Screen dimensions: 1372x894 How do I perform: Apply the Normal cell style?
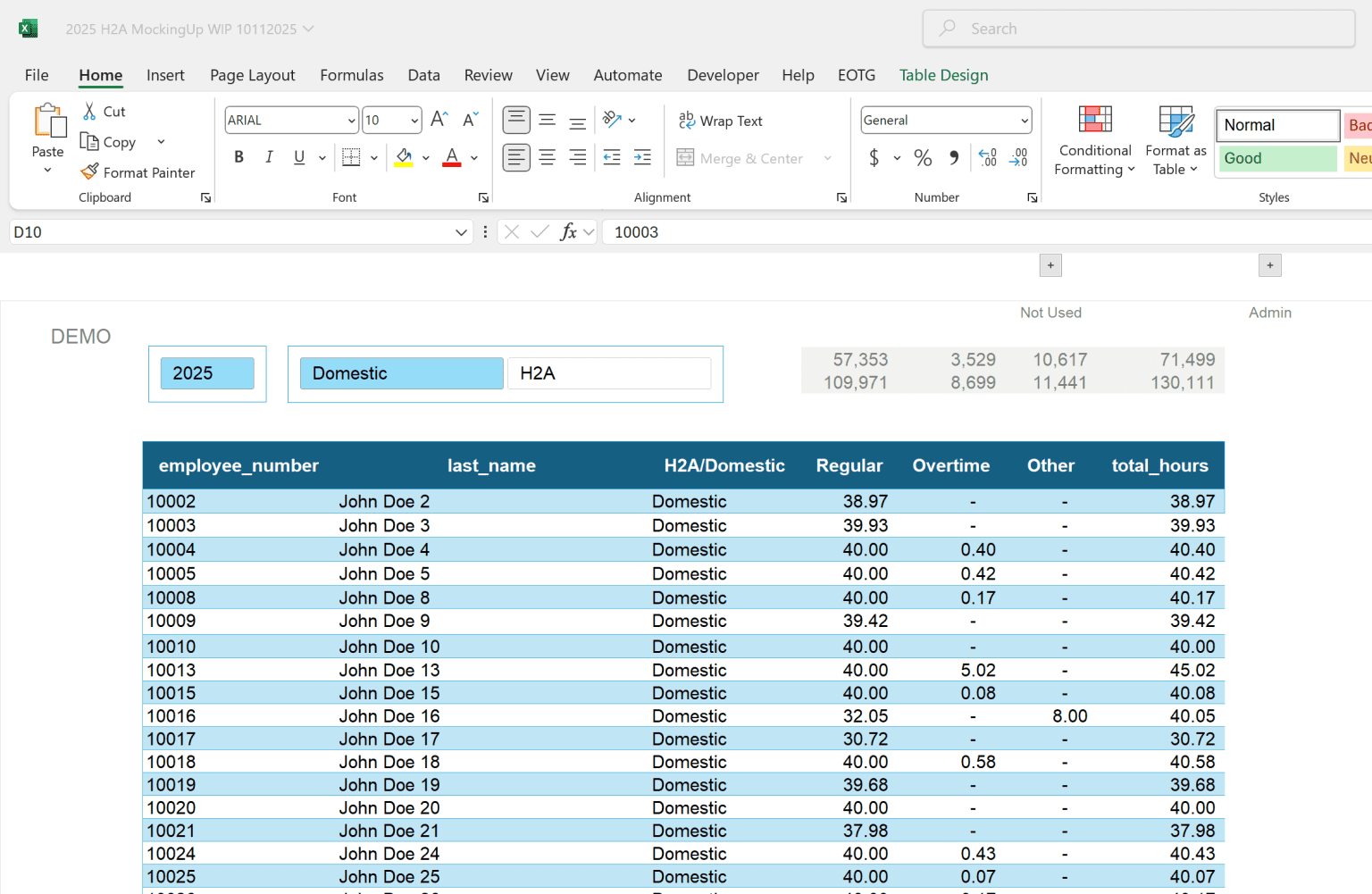[x=1277, y=125]
